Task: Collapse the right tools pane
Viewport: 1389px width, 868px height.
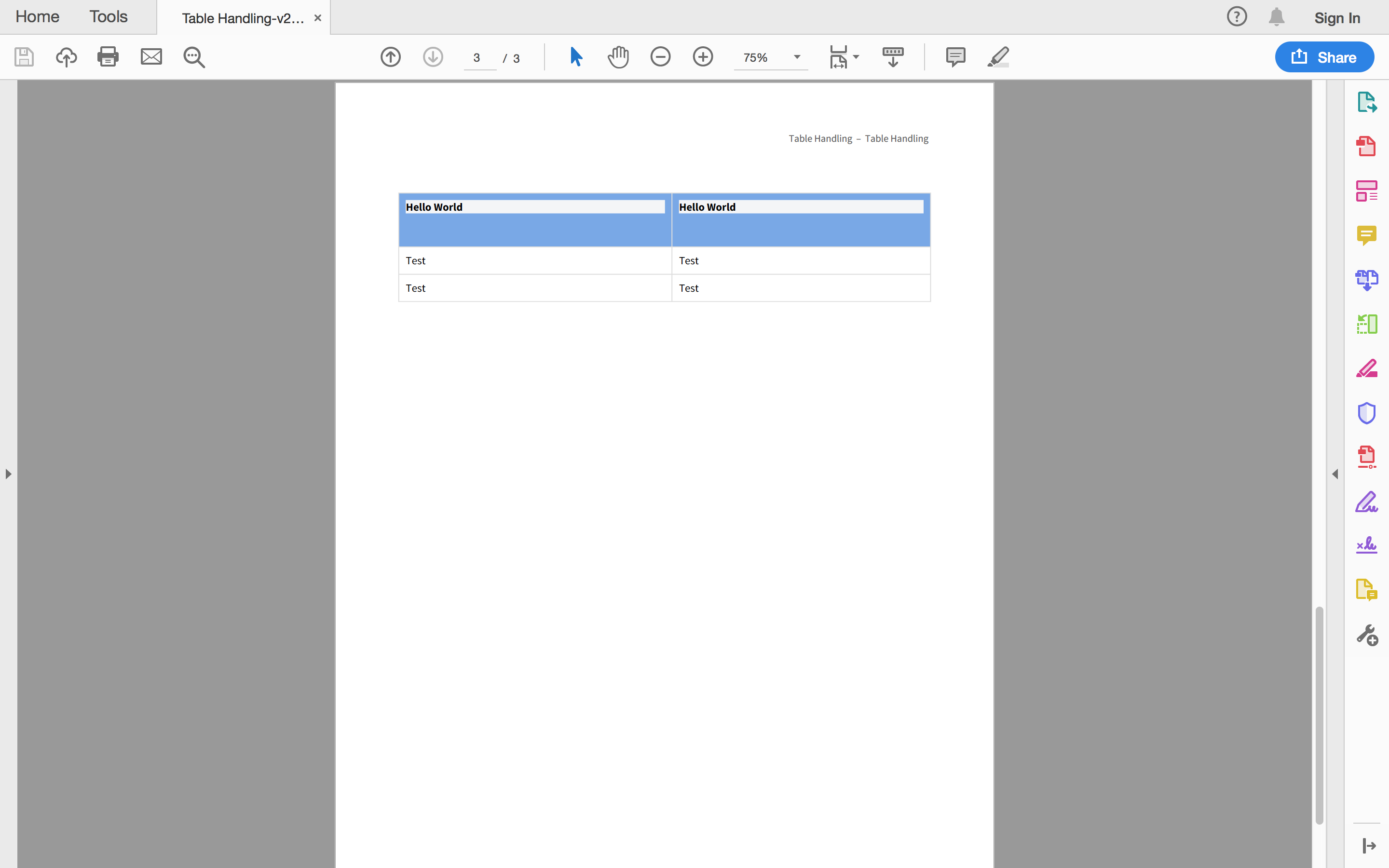Action: pyautogui.click(x=1335, y=474)
